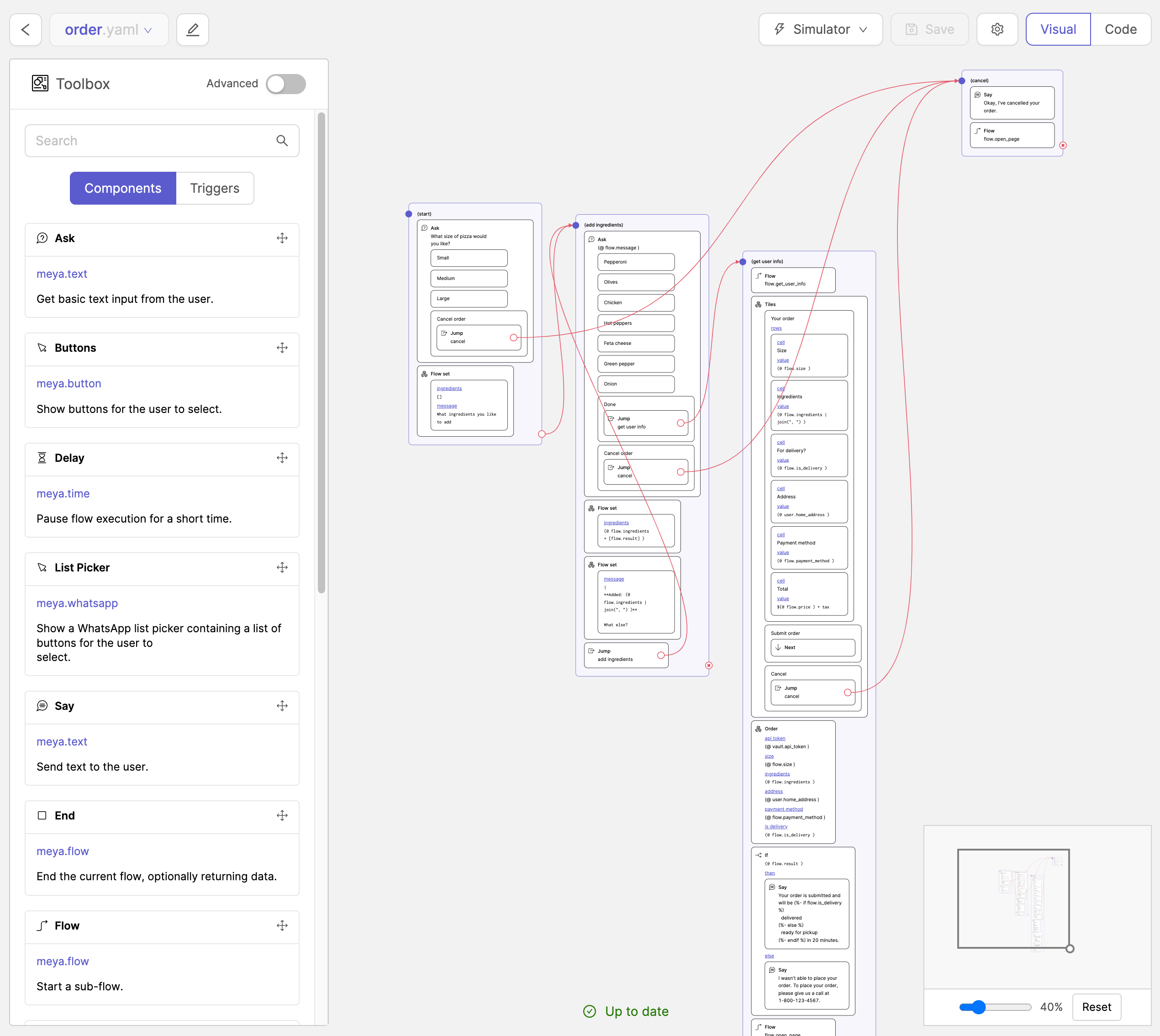Open the Simulator dropdown
This screenshot has height=1036, width=1160.
coord(820,30)
